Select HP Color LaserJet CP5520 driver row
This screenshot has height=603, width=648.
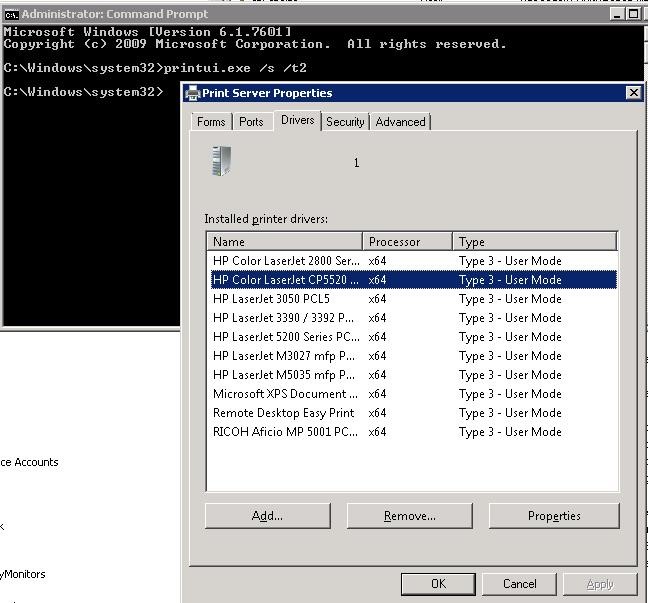click(414, 280)
